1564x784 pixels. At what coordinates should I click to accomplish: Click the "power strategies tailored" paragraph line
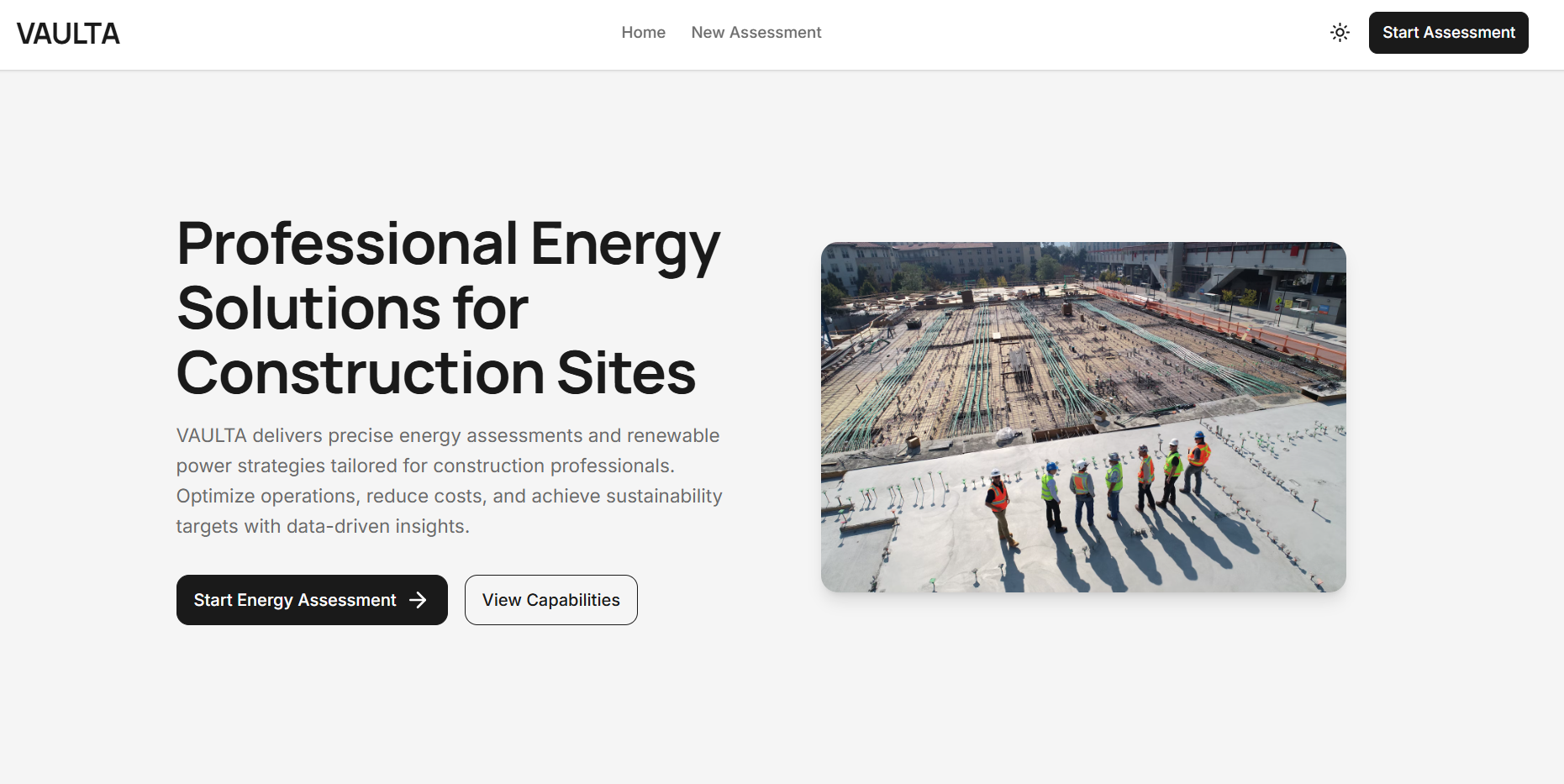424,466
